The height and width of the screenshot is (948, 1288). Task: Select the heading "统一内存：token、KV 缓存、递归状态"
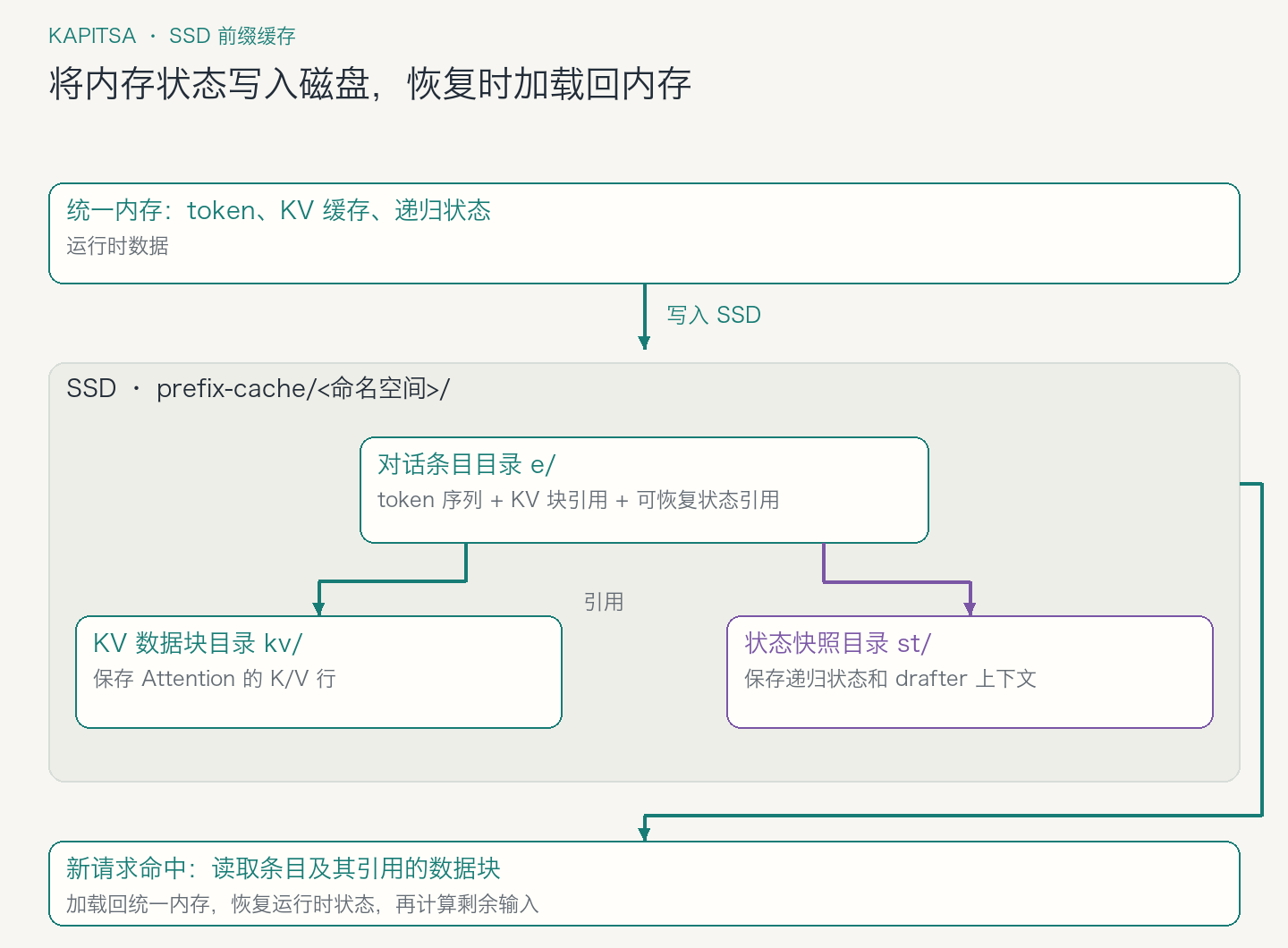[x=279, y=210]
